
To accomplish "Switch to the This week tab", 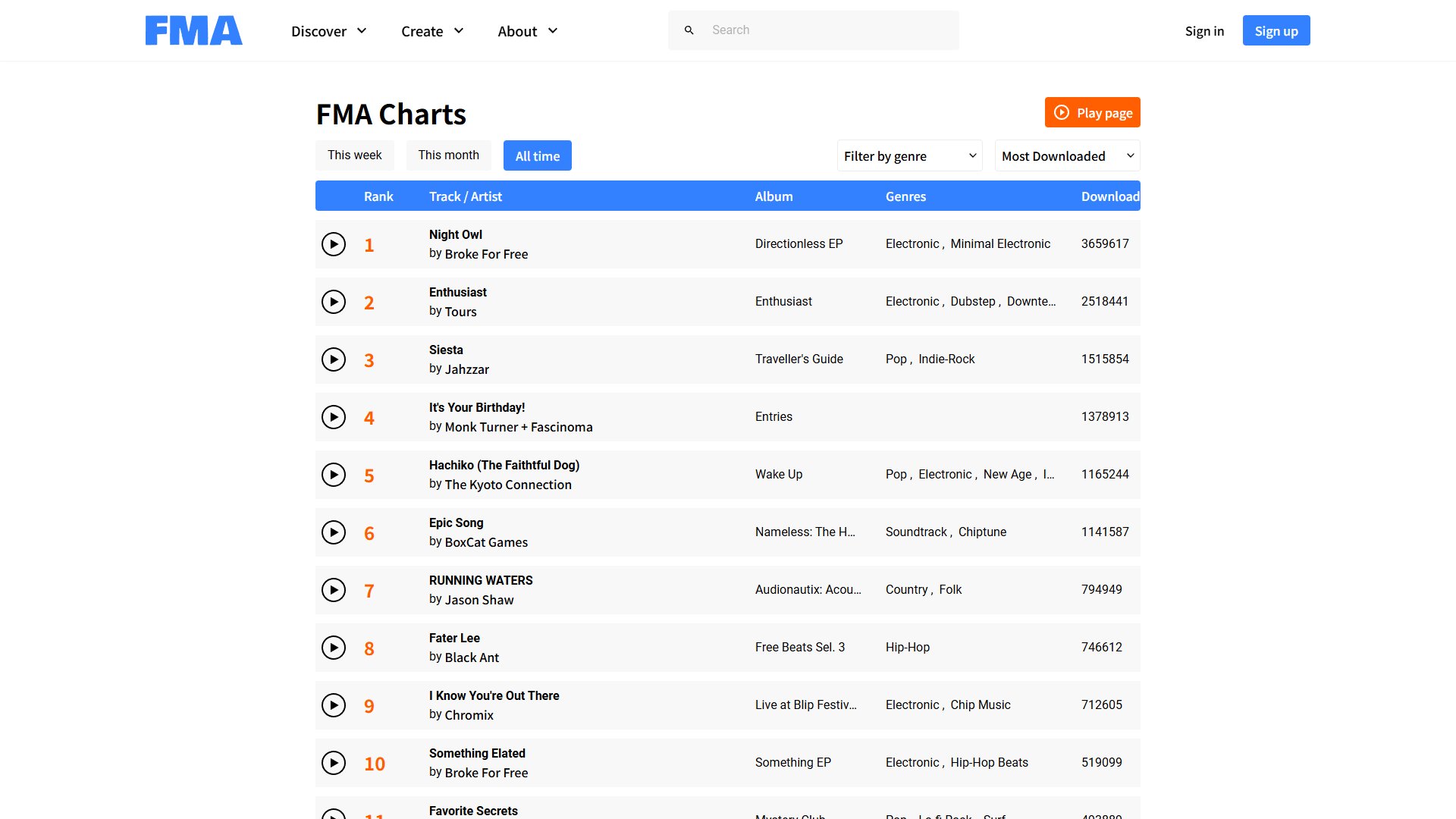I will 355,155.
